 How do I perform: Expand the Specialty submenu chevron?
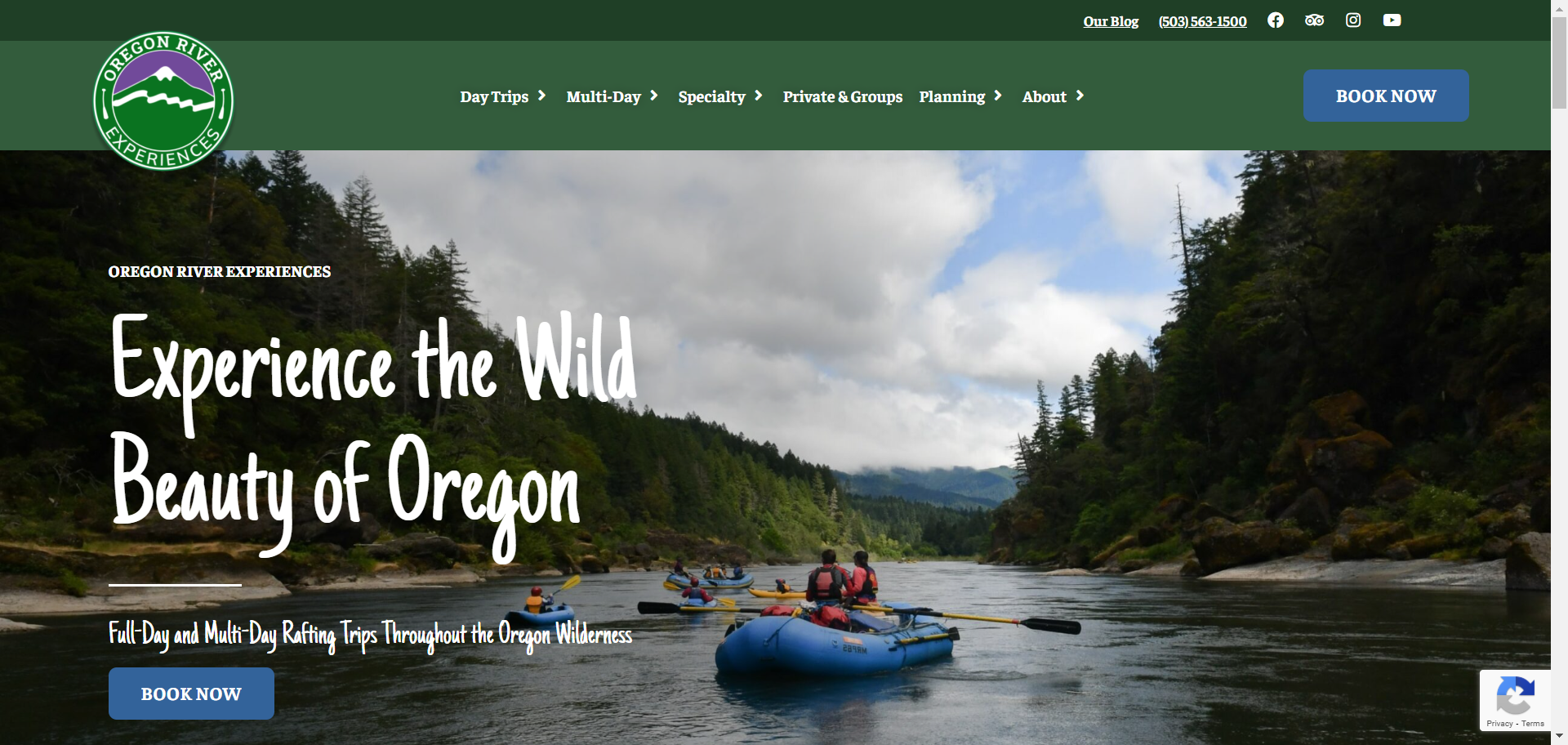(759, 96)
